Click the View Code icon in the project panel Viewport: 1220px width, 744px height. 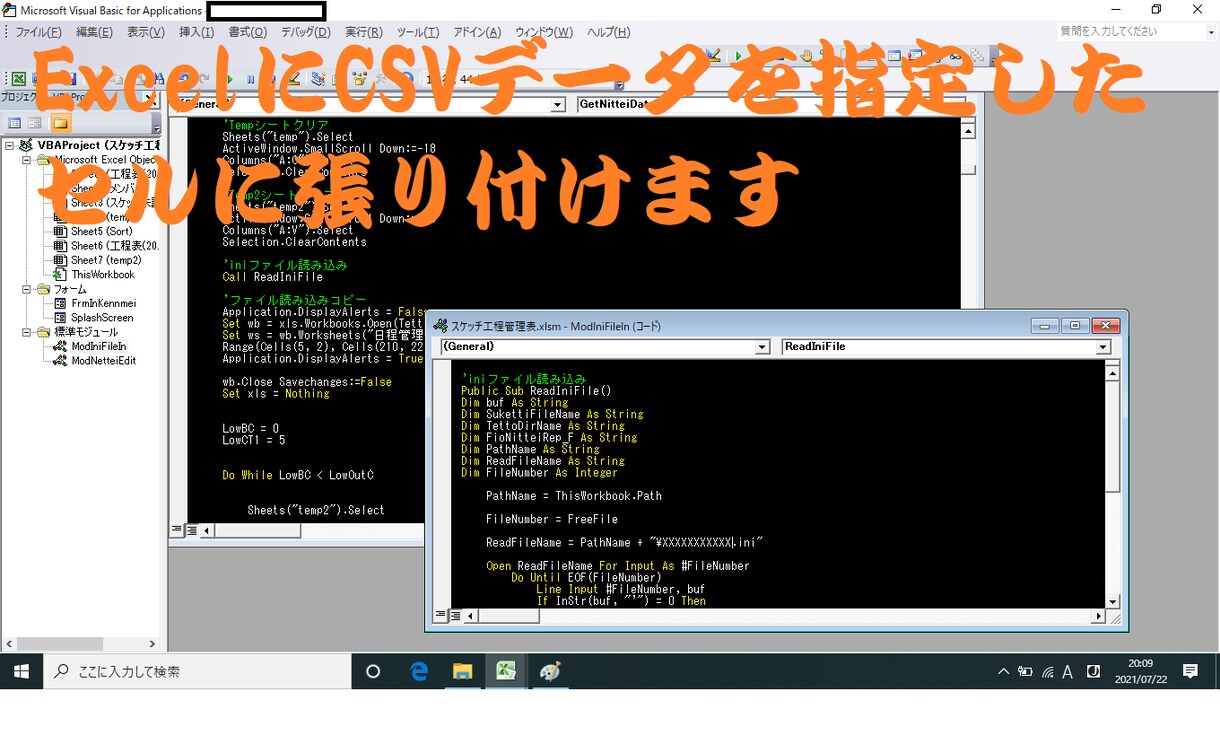[15, 123]
